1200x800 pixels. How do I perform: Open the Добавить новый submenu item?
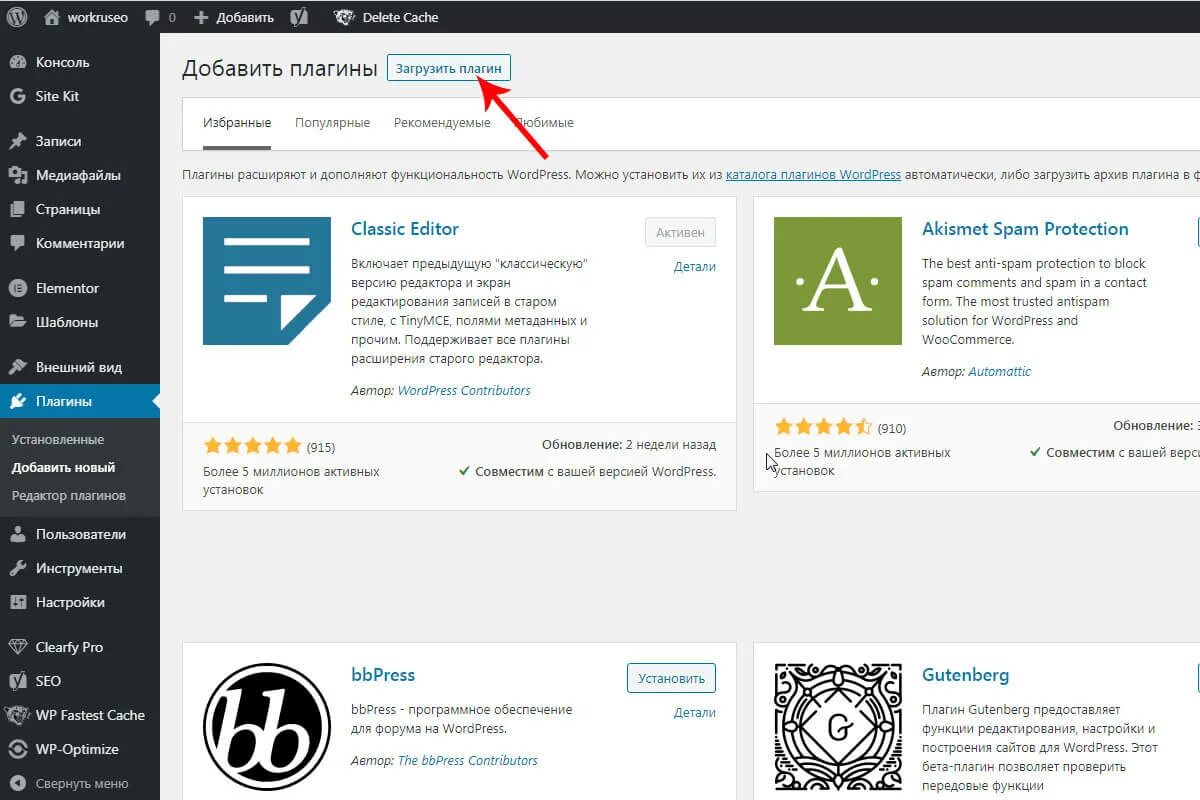(63, 468)
